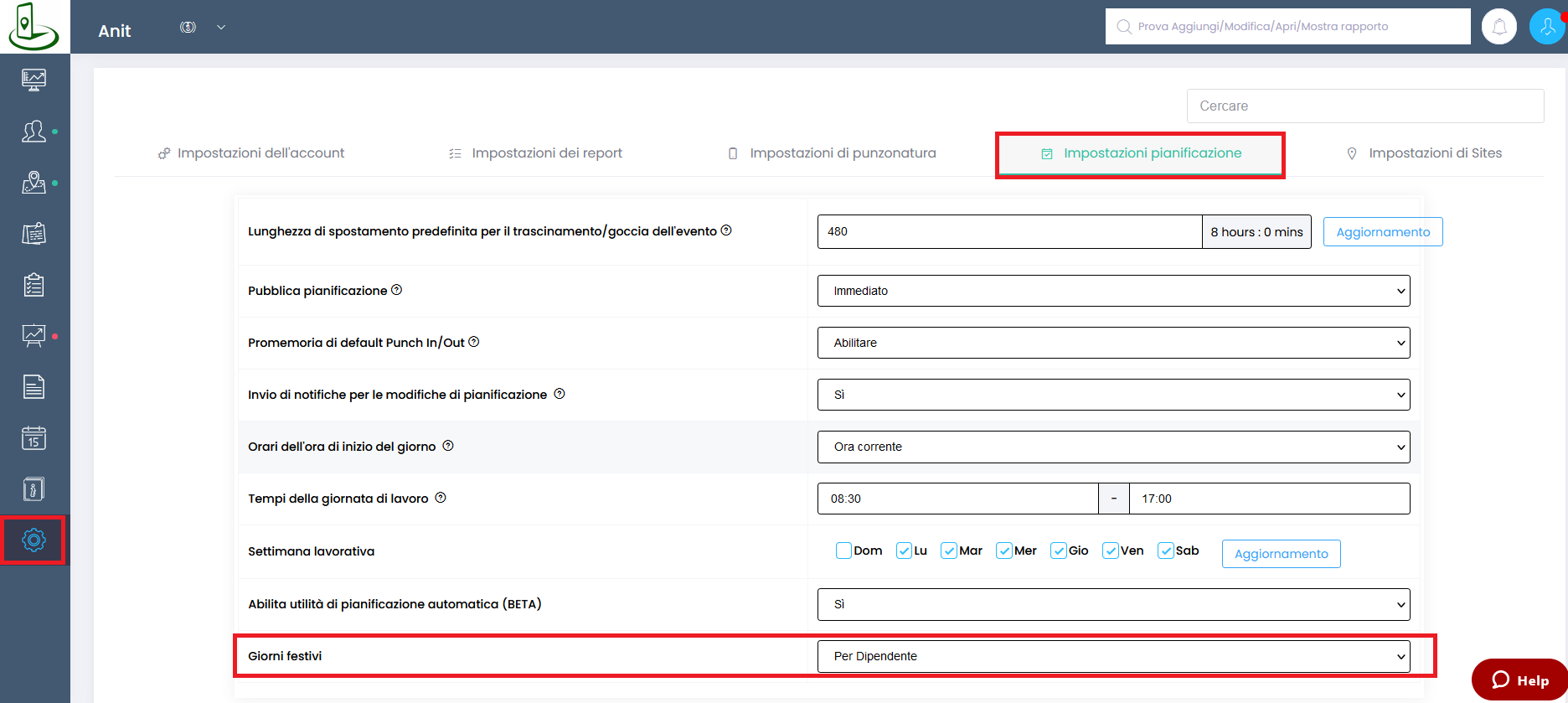Open the time-card clipboard icon in sidebar
Image resolution: width=1568 pixels, height=703 pixels.
[34, 234]
